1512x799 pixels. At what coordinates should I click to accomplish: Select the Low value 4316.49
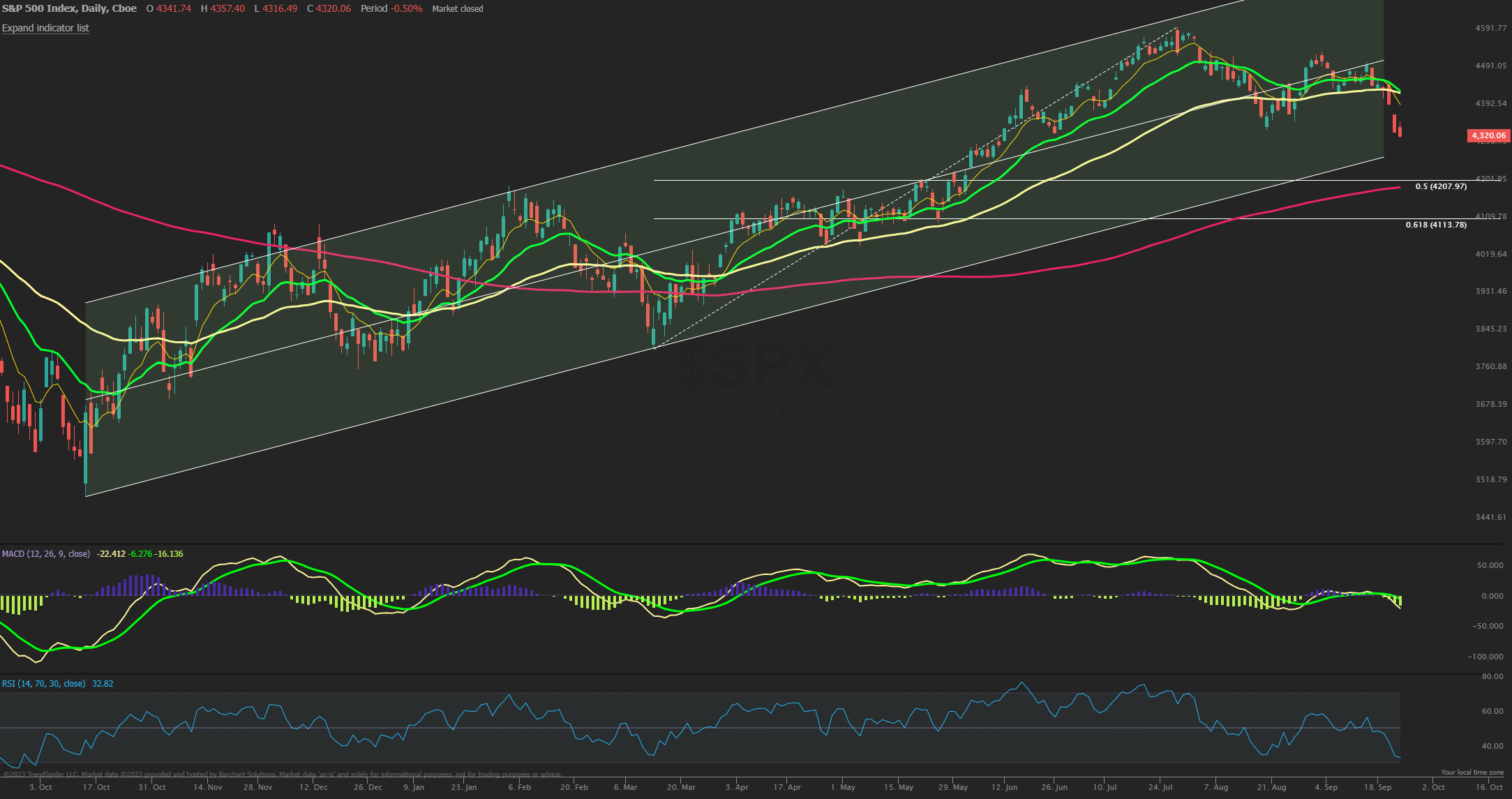[280, 8]
